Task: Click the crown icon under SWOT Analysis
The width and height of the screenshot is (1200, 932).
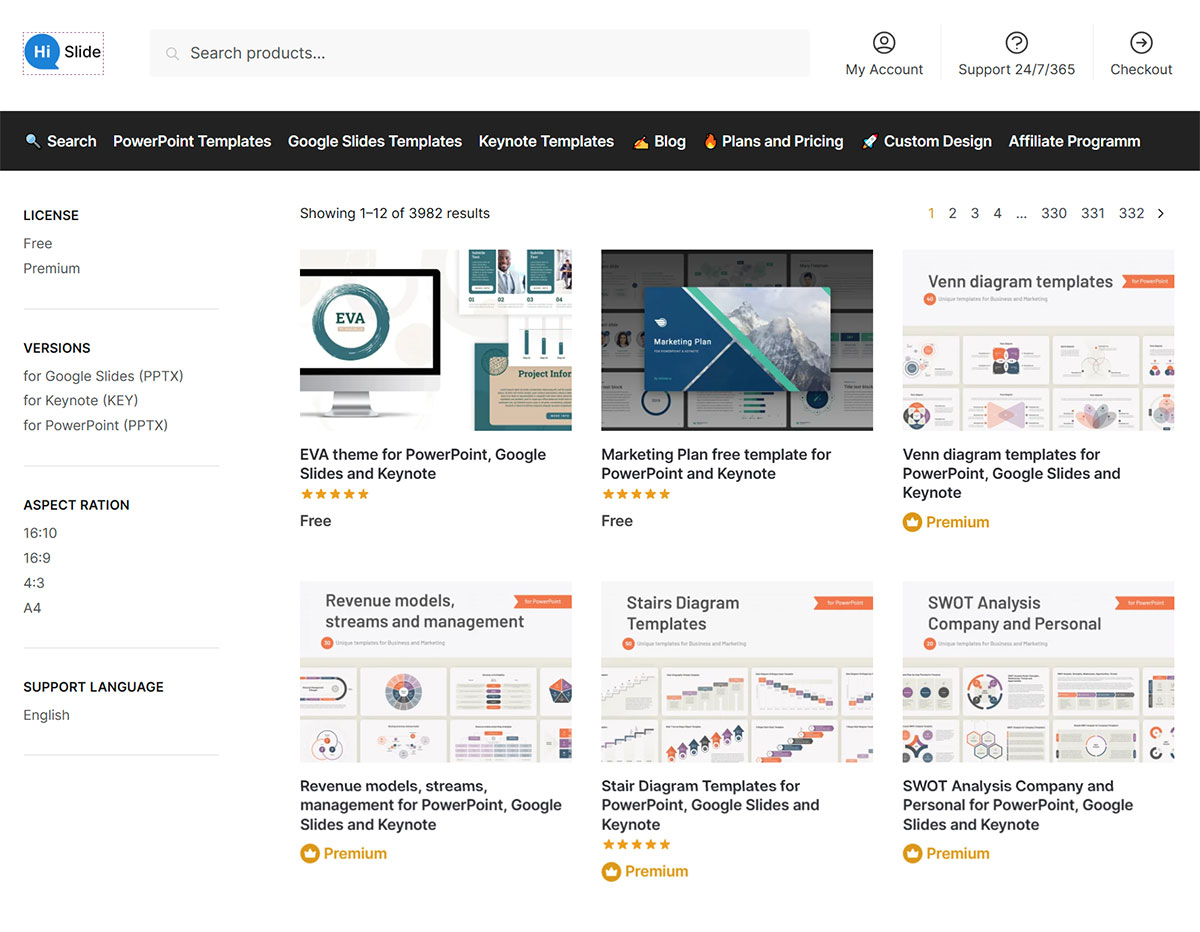Action: pyautogui.click(x=912, y=853)
